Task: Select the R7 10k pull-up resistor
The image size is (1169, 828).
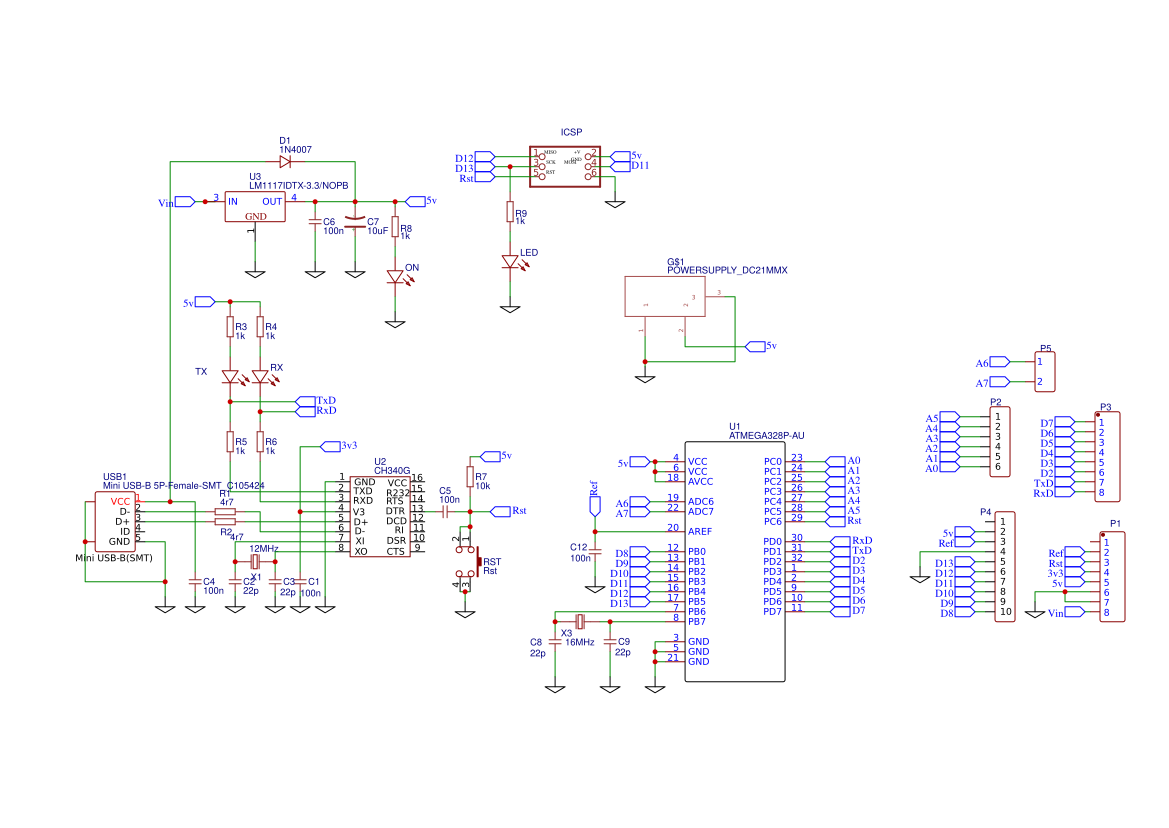Action: (x=470, y=476)
